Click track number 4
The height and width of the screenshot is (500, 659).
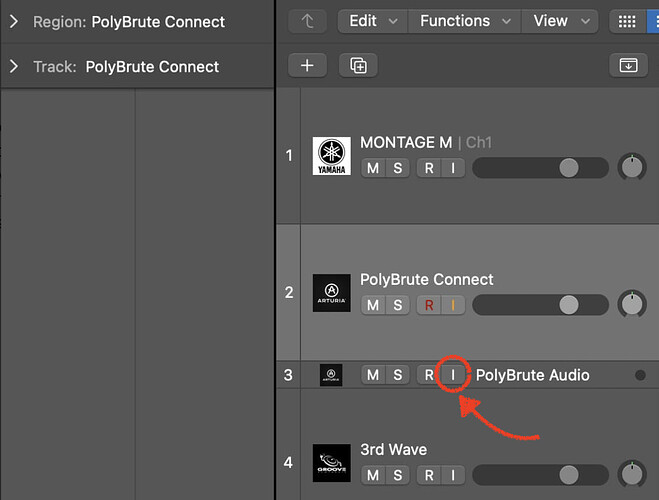click(x=288, y=463)
